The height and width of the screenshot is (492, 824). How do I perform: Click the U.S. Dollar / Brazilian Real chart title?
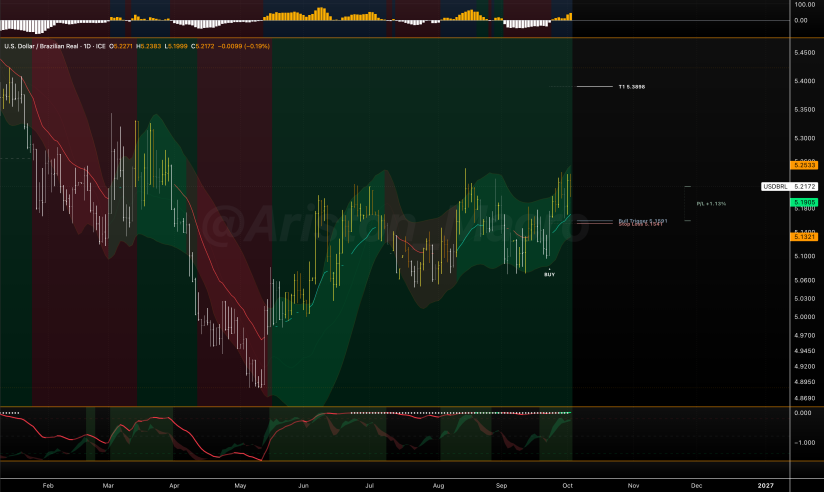55,46
